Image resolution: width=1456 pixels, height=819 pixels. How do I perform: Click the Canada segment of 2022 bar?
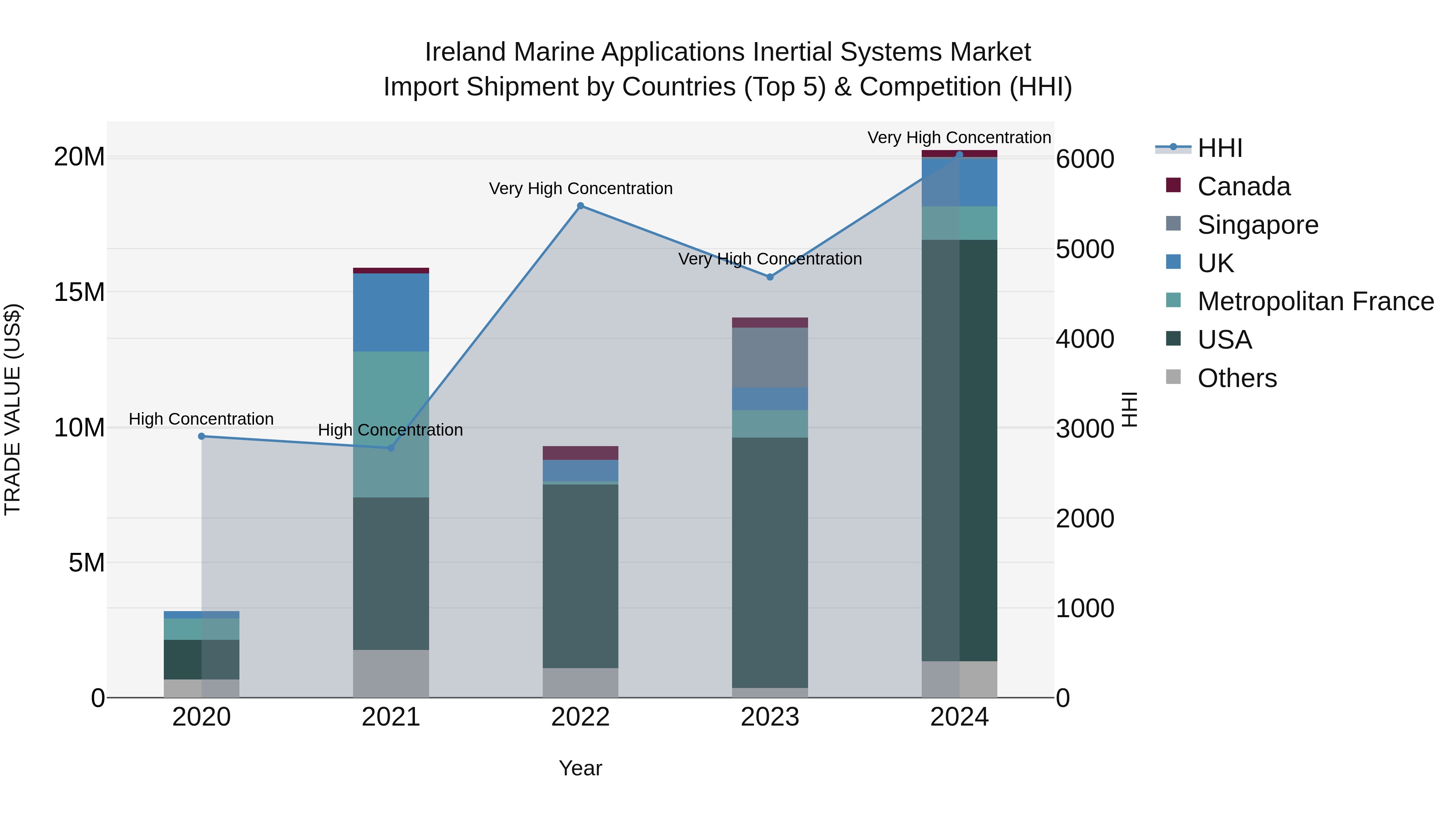pyautogui.click(x=580, y=453)
